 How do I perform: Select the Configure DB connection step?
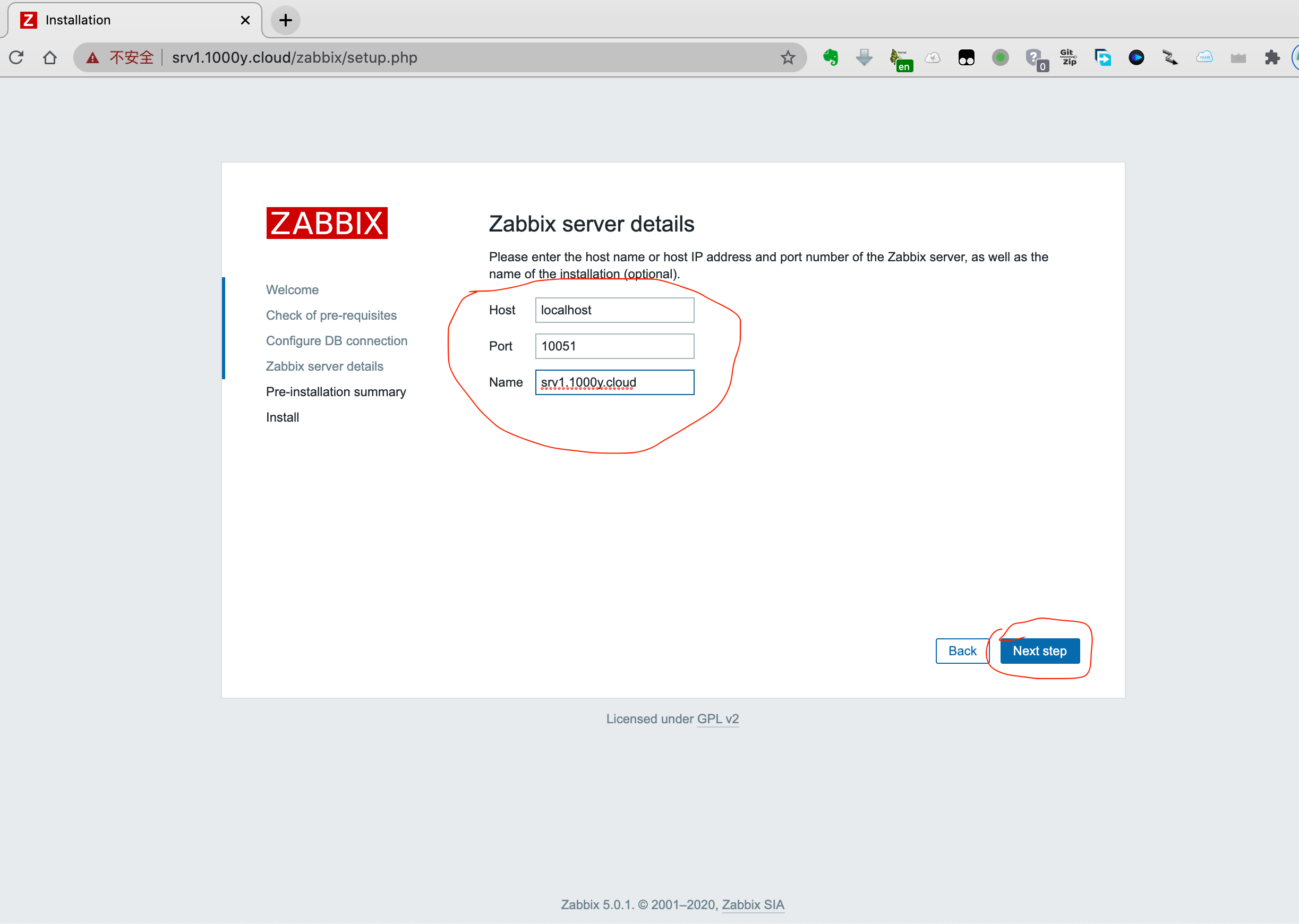[337, 340]
